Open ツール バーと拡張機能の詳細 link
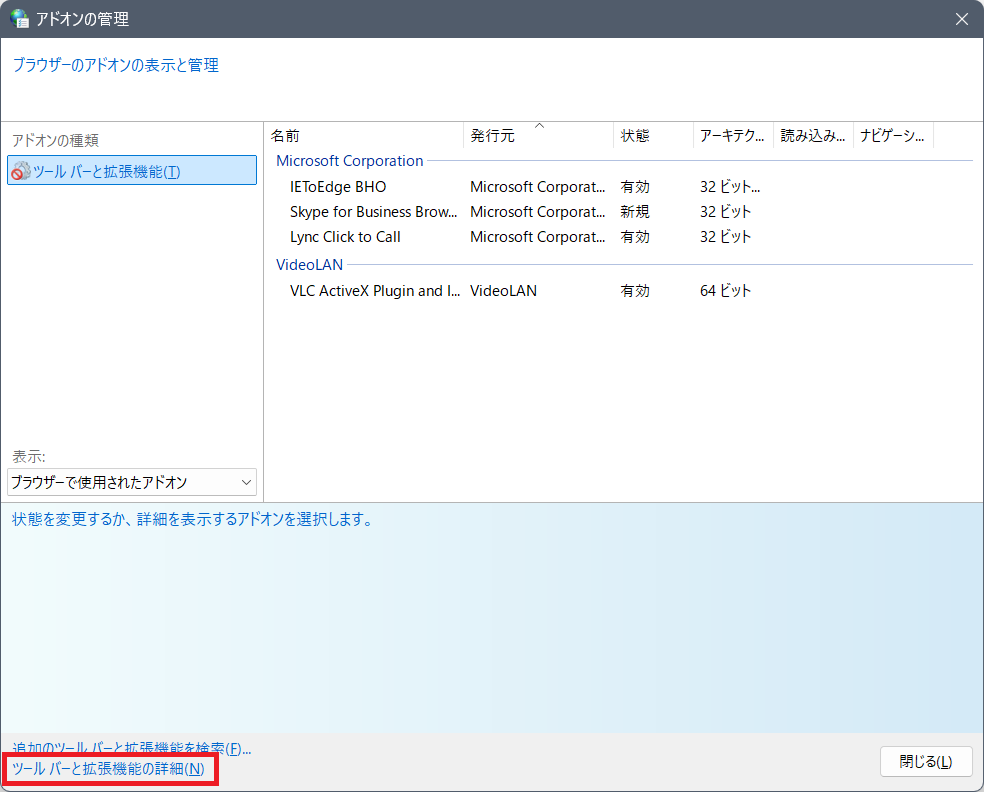984x792 pixels. click(x=108, y=769)
